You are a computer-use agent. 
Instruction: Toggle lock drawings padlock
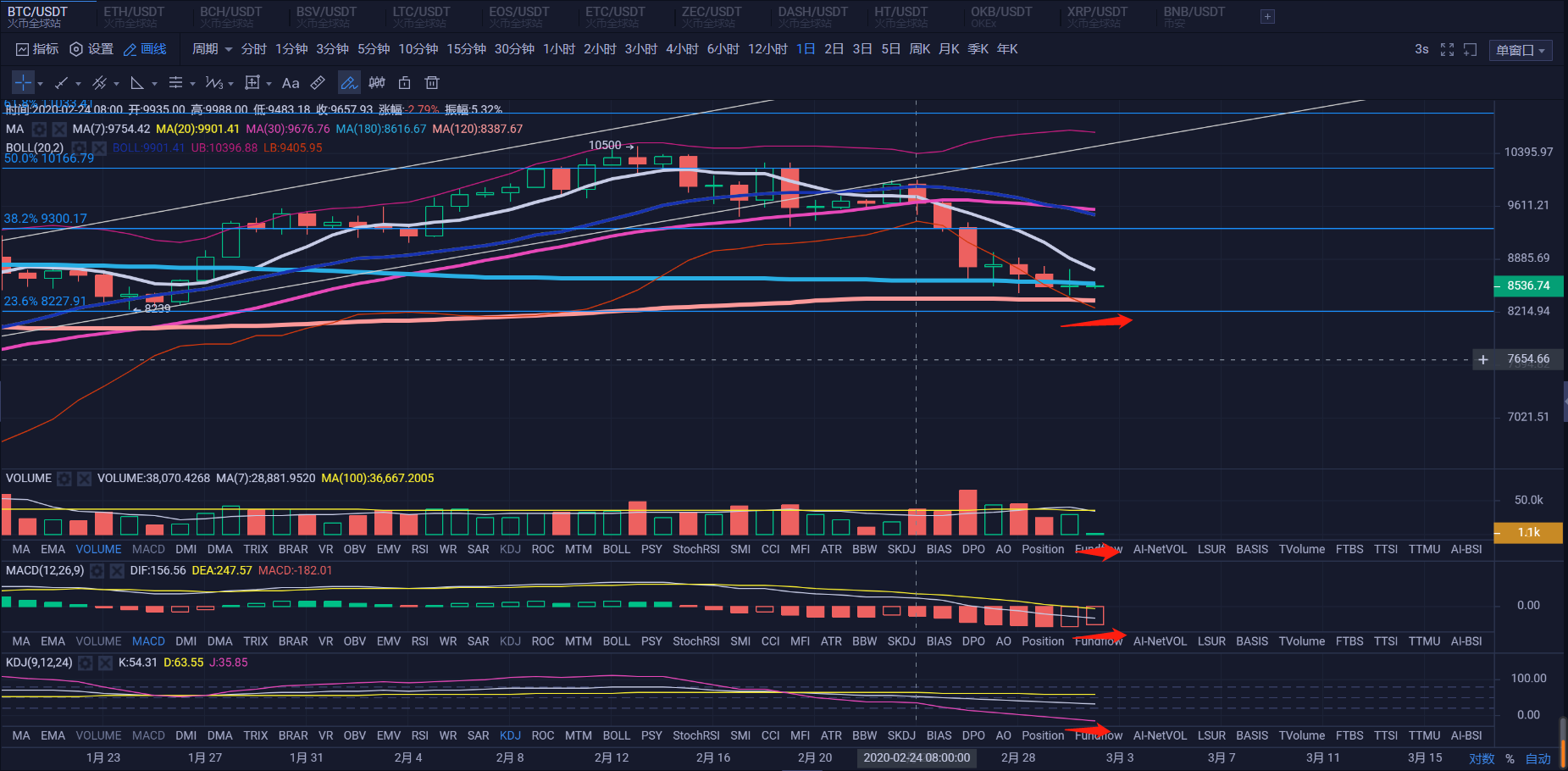pyautogui.click(x=405, y=83)
